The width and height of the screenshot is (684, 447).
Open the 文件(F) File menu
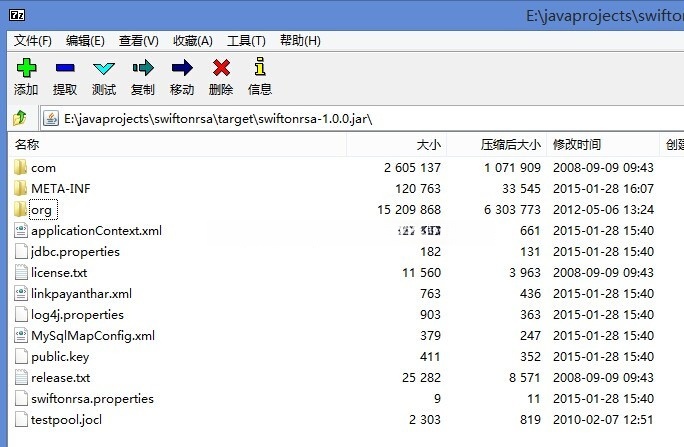pyautogui.click(x=33, y=41)
